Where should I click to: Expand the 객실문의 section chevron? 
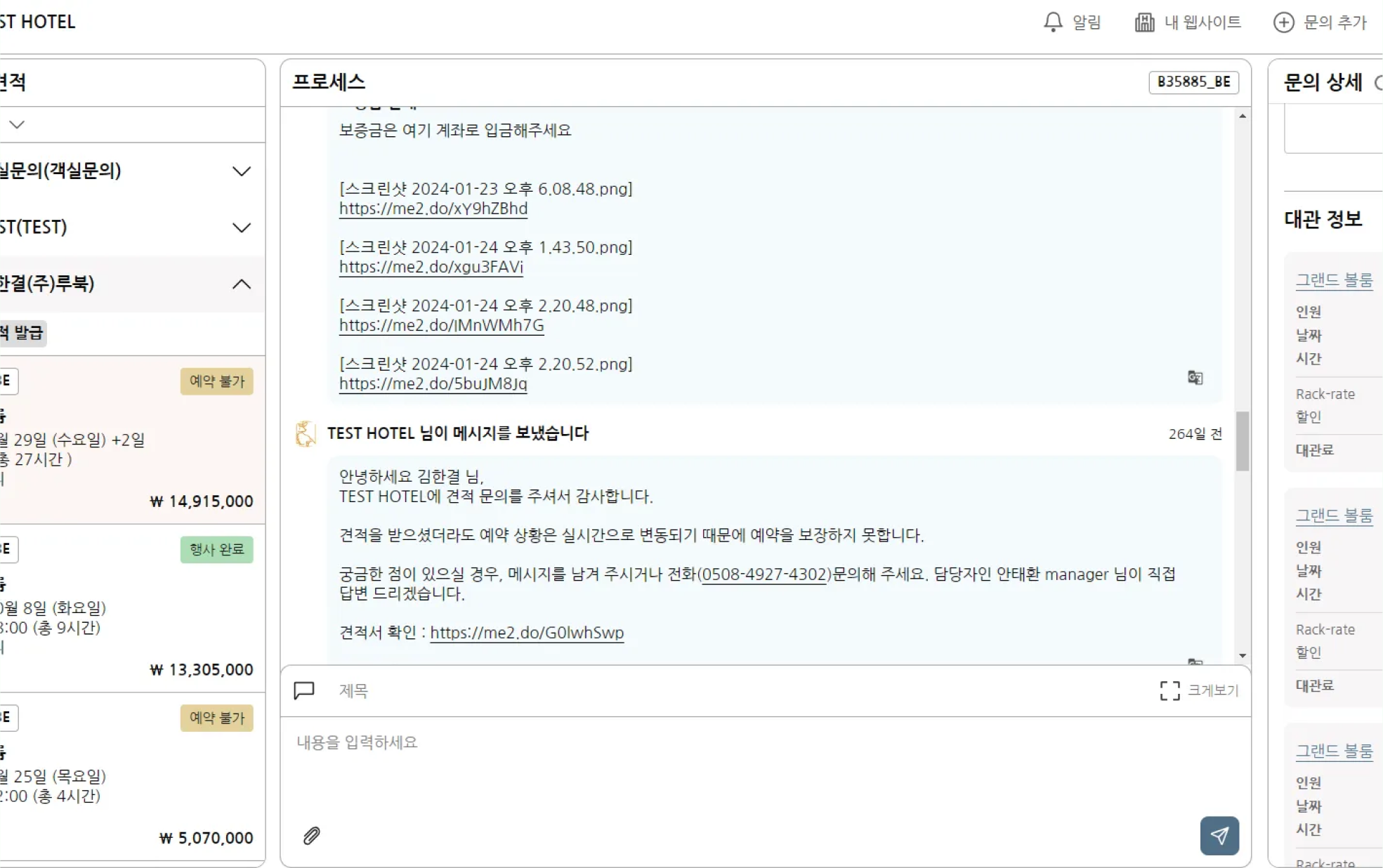[242, 171]
